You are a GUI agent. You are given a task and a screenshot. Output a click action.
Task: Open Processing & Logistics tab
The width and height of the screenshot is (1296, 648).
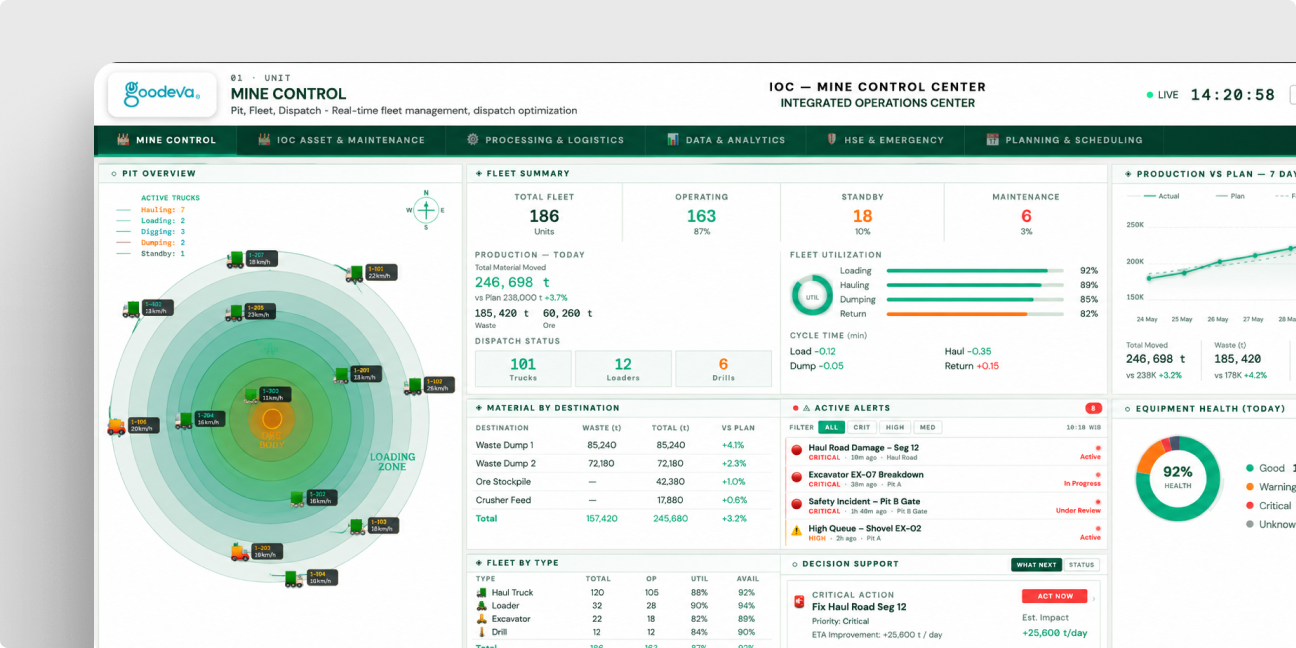tap(545, 140)
